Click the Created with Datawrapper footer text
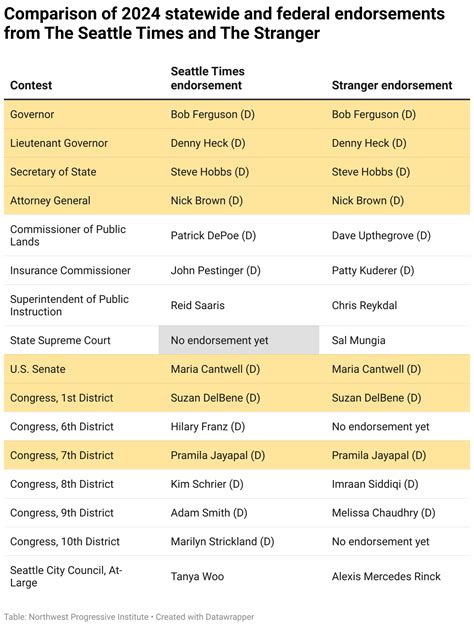 (x=205, y=617)
